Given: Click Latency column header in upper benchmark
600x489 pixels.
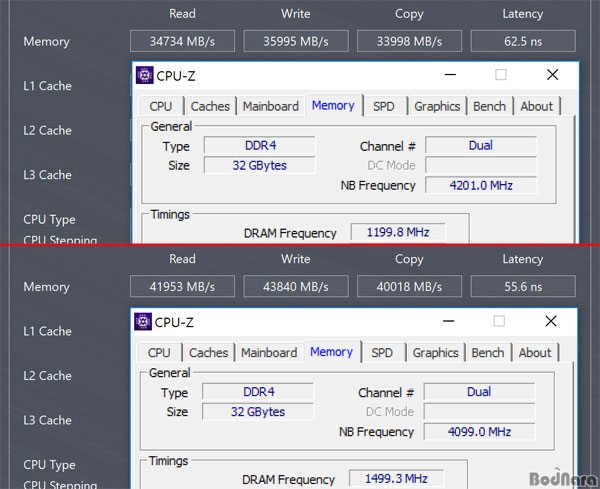Looking at the screenshot, I should coord(523,14).
